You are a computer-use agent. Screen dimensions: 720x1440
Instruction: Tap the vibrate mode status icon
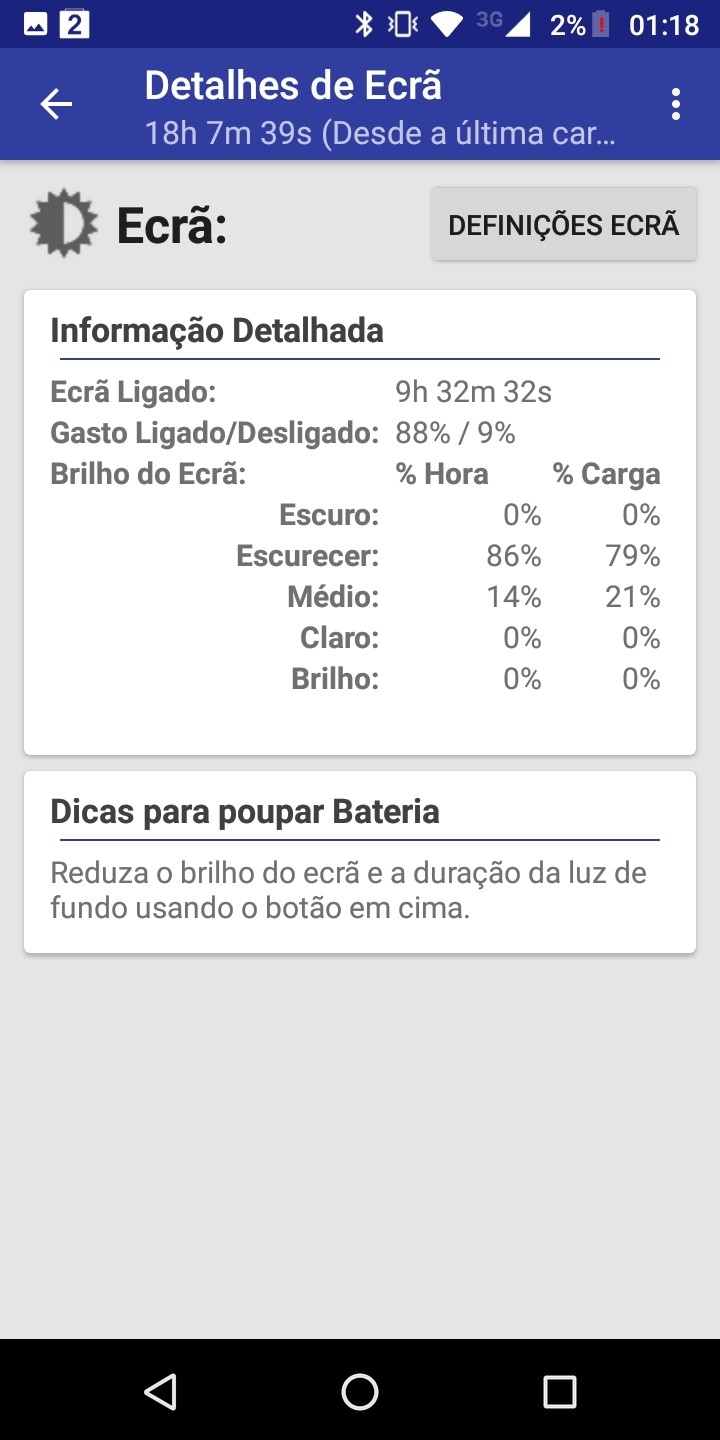point(402,24)
